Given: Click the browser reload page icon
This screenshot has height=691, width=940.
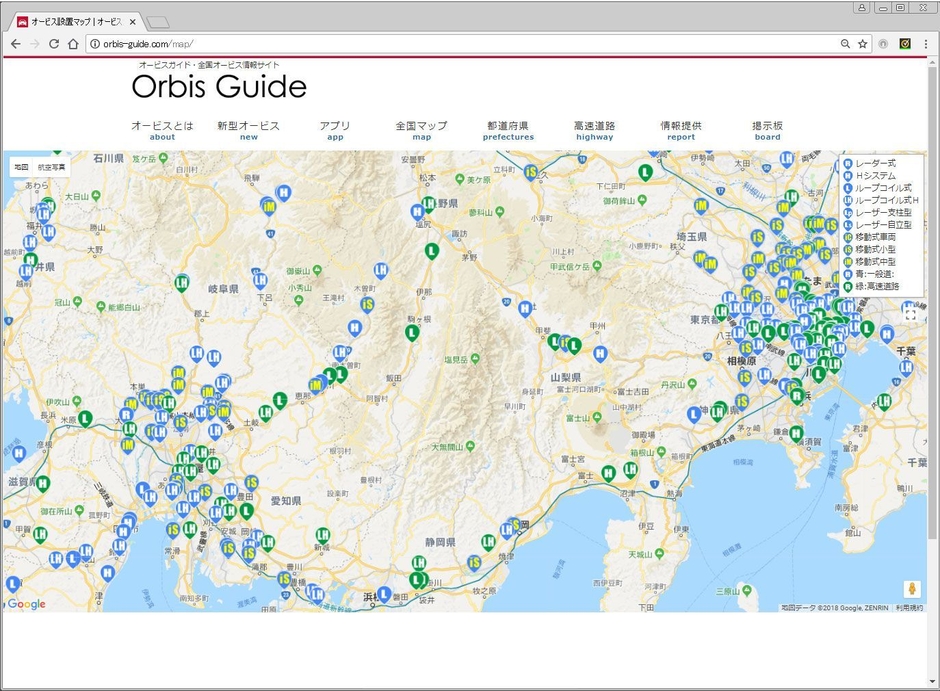Looking at the screenshot, I should 53,43.
